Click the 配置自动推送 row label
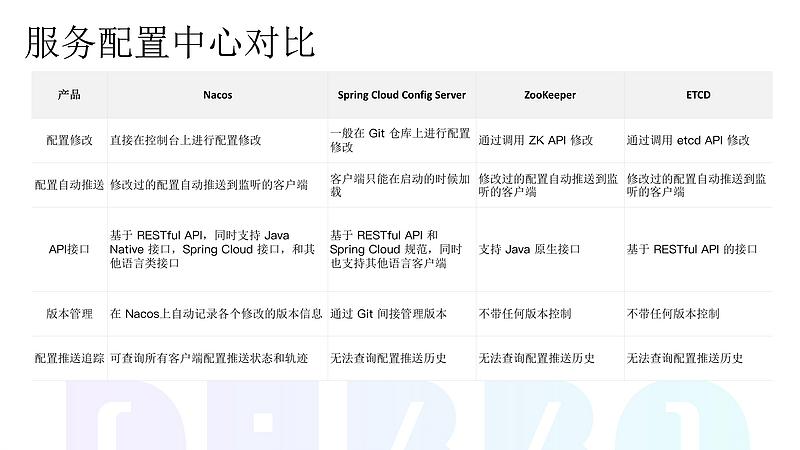This screenshot has height=450, width=800. [x=69, y=185]
